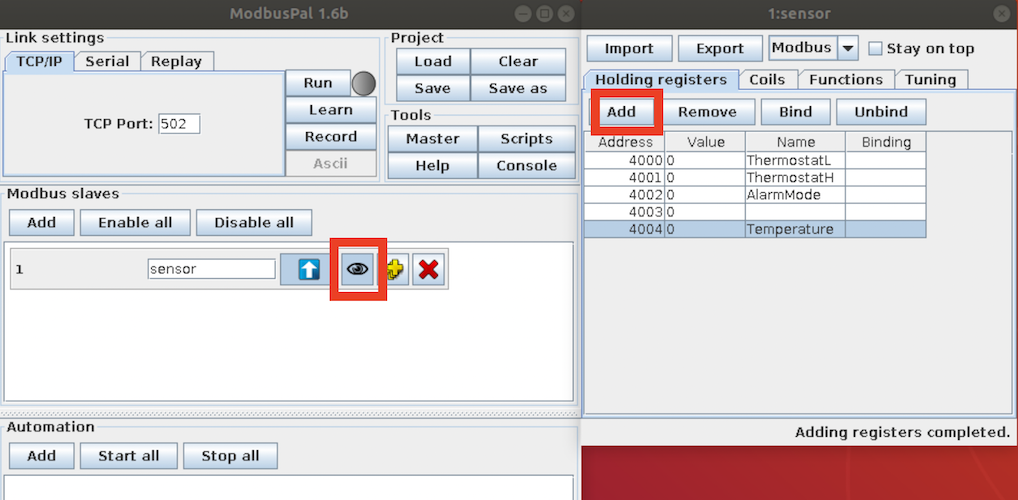This screenshot has width=1018, height=500.
Task: Switch to the Replay link tab
Action: point(177,62)
